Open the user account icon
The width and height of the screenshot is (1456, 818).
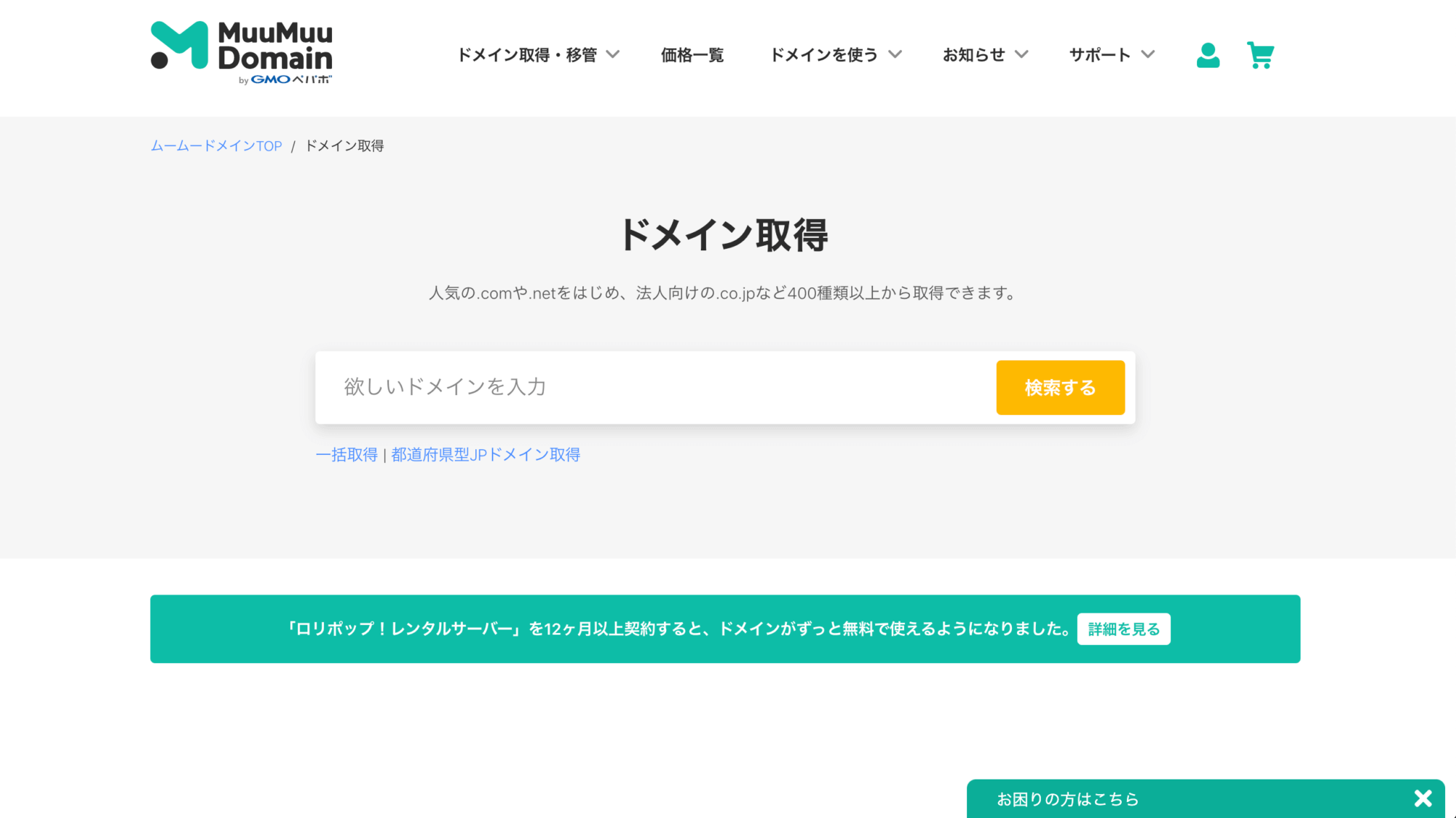click(1208, 55)
